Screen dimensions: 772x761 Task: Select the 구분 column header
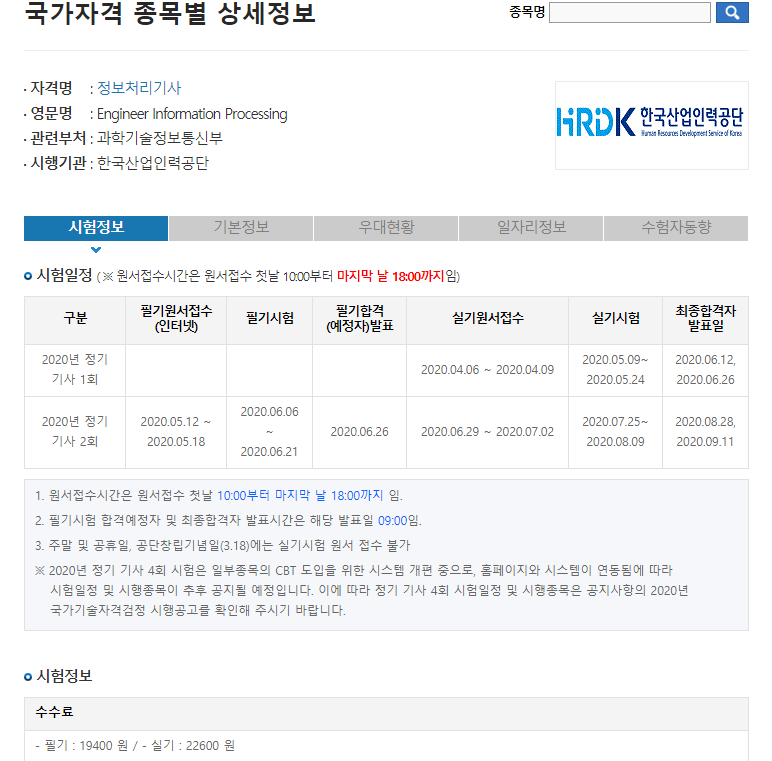(x=75, y=320)
